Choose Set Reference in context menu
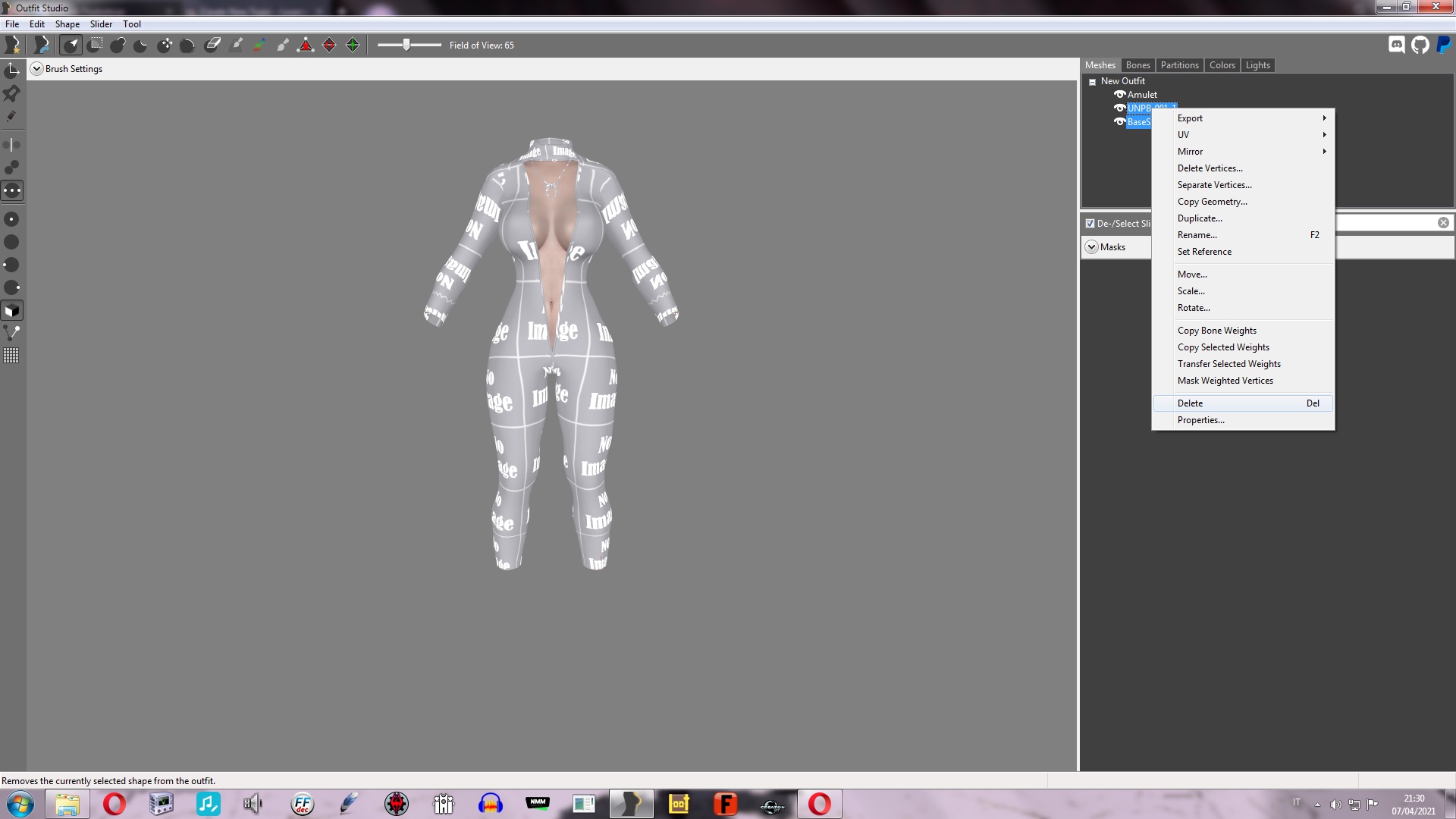Screen dimensions: 1456x819 (x=1244, y=252)
